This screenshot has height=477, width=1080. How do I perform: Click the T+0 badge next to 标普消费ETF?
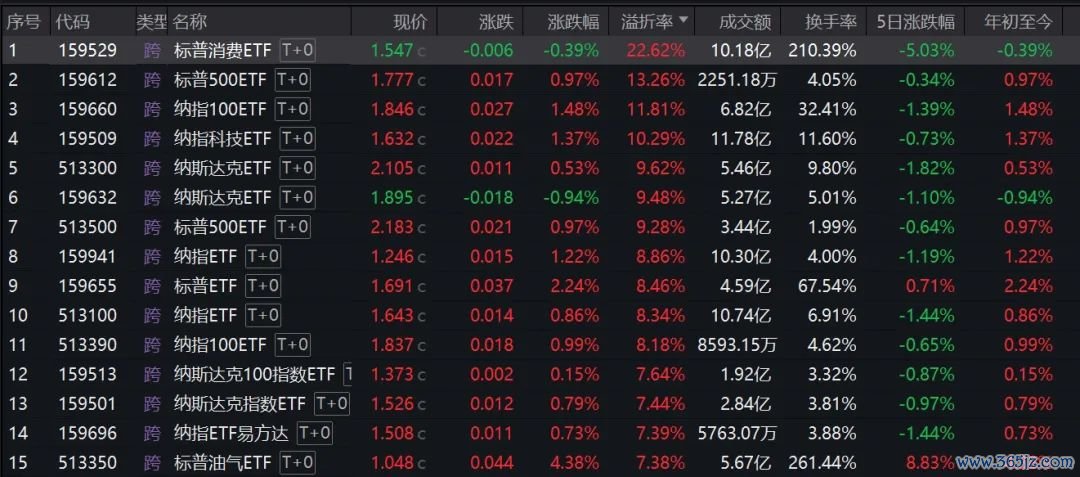(297, 50)
